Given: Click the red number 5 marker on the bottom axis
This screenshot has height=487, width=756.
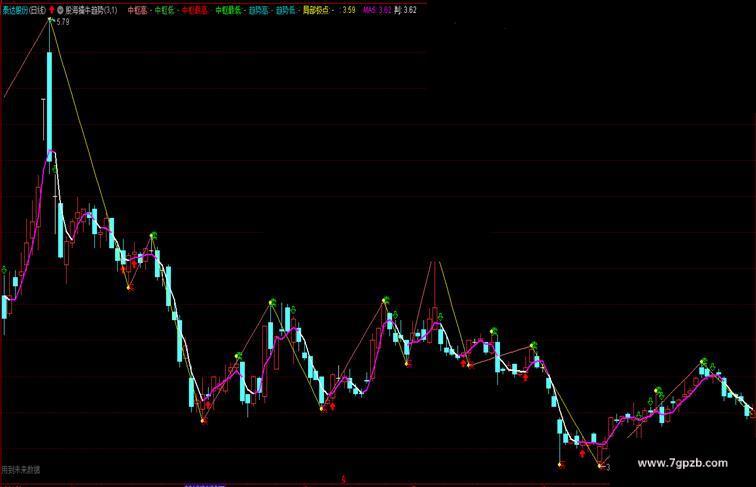Looking at the screenshot, I should point(344,479).
